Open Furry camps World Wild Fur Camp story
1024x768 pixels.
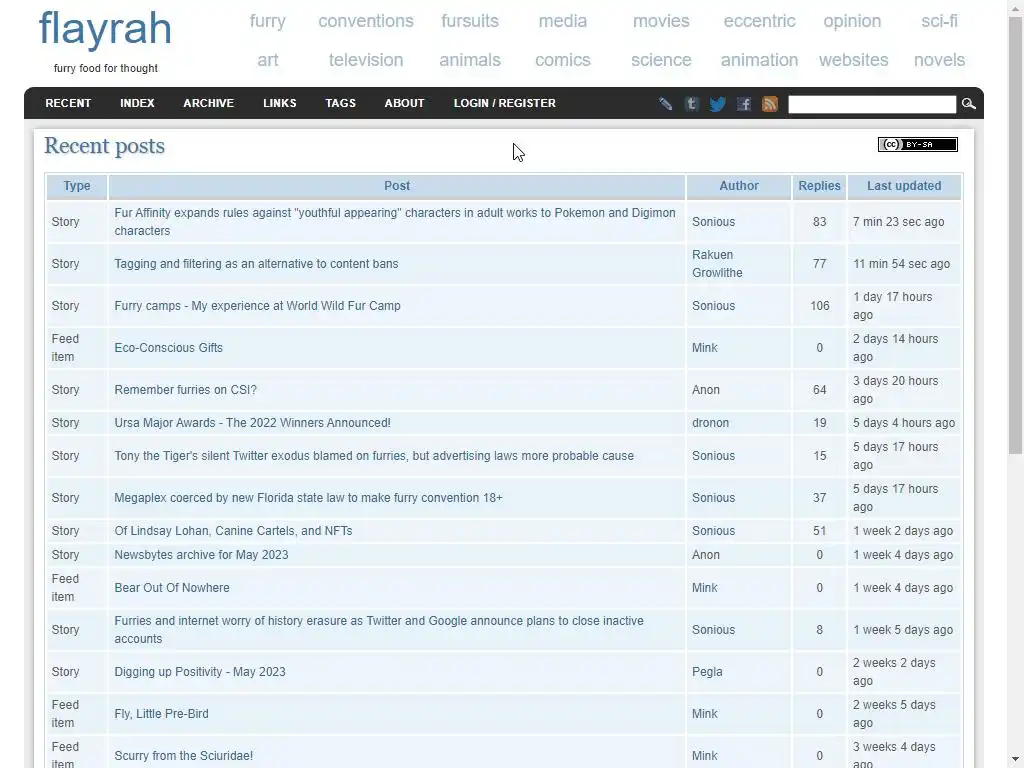coord(257,306)
